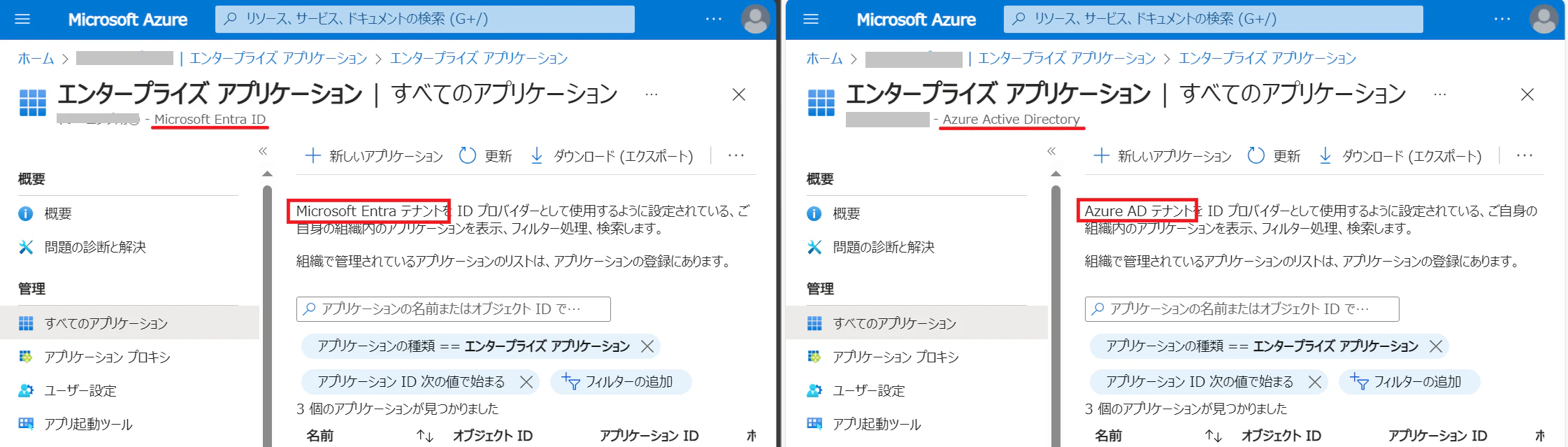Click application name search field in right portal
Screen dimensions: 1568x447
[1242, 309]
